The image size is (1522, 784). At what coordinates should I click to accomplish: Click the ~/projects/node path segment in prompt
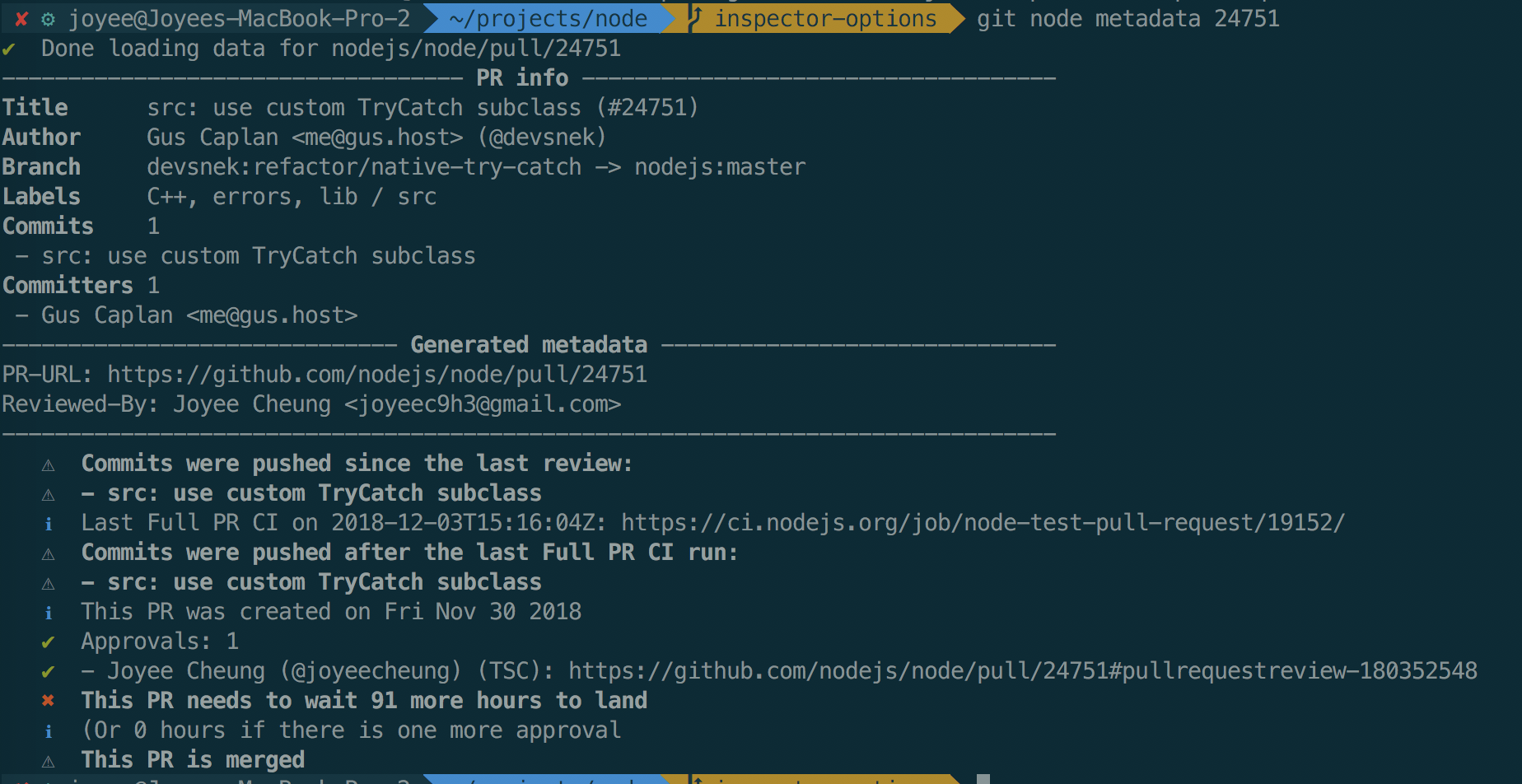point(548,18)
